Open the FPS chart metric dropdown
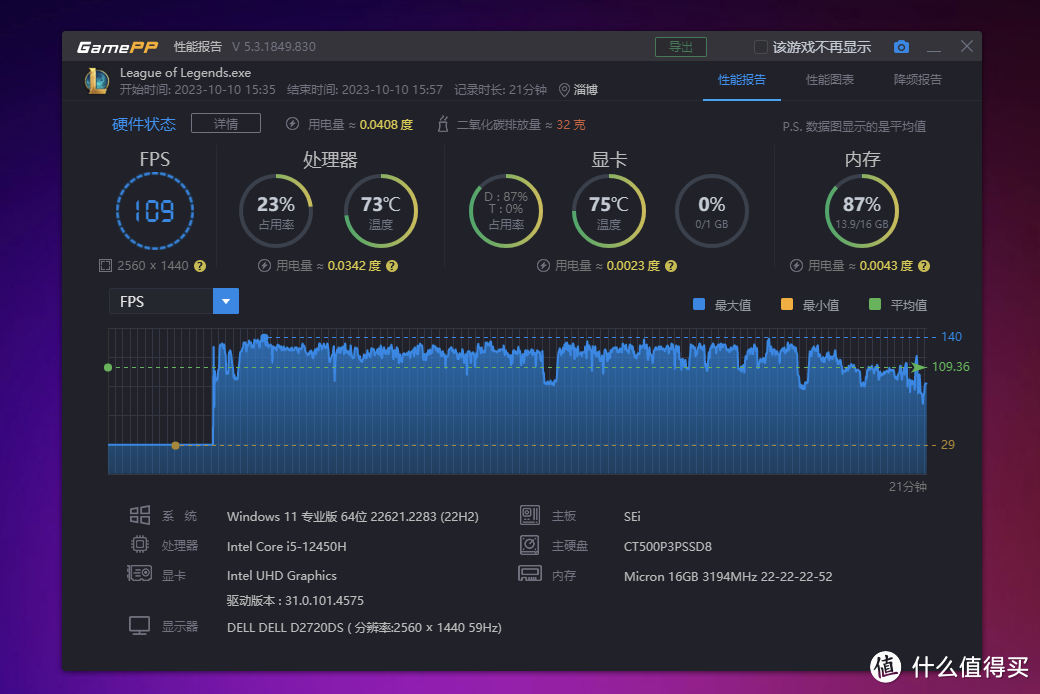1040x694 pixels. pos(226,301)
